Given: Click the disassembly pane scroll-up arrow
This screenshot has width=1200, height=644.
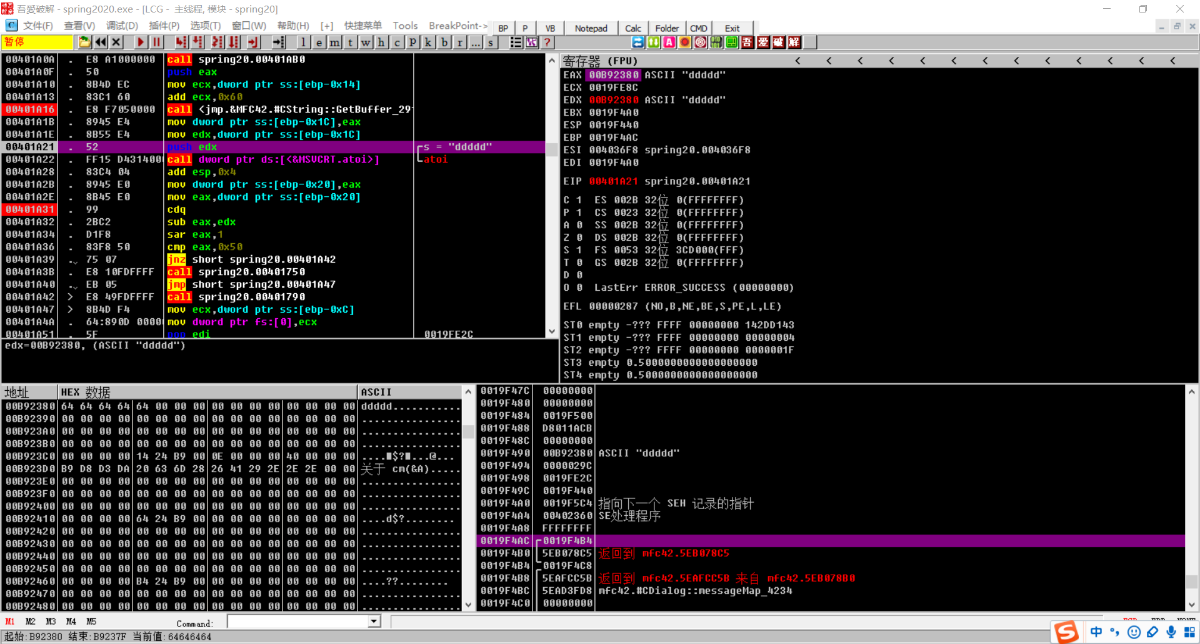Looking at the screenshot, I should (552, 61).
